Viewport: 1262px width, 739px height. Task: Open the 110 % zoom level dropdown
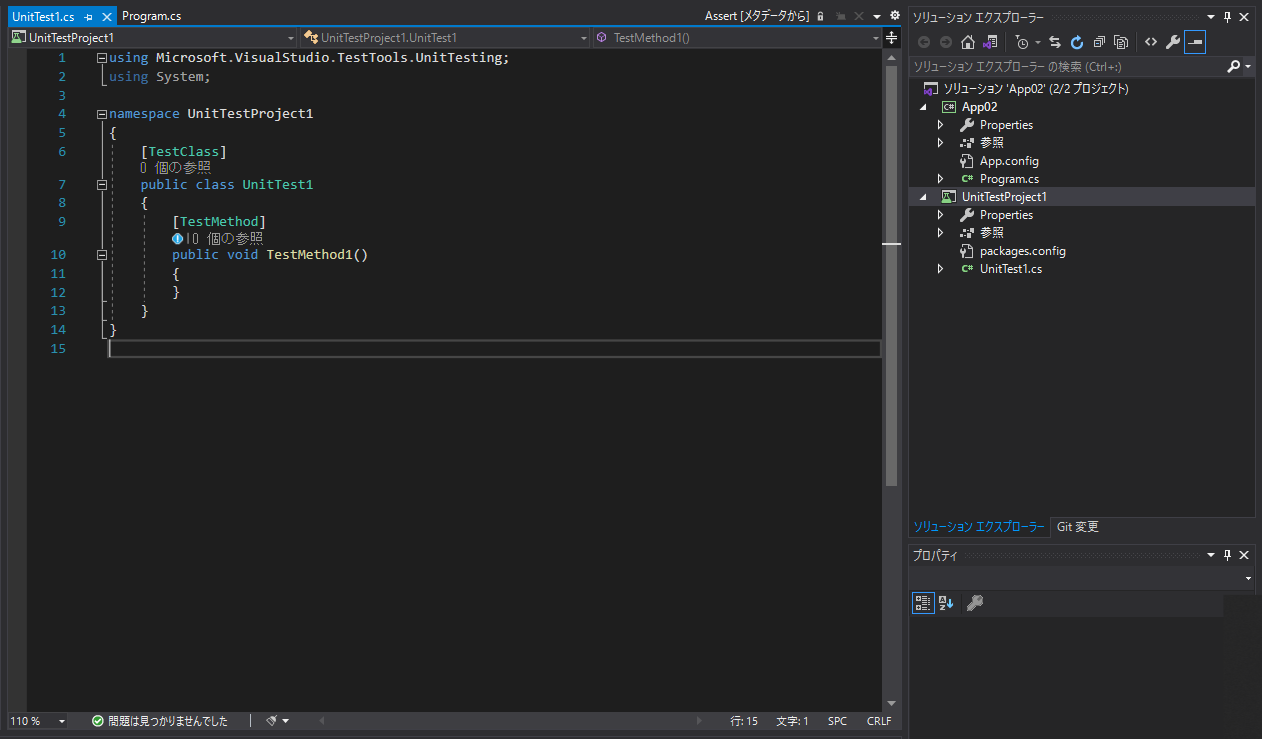click(62, 721)
